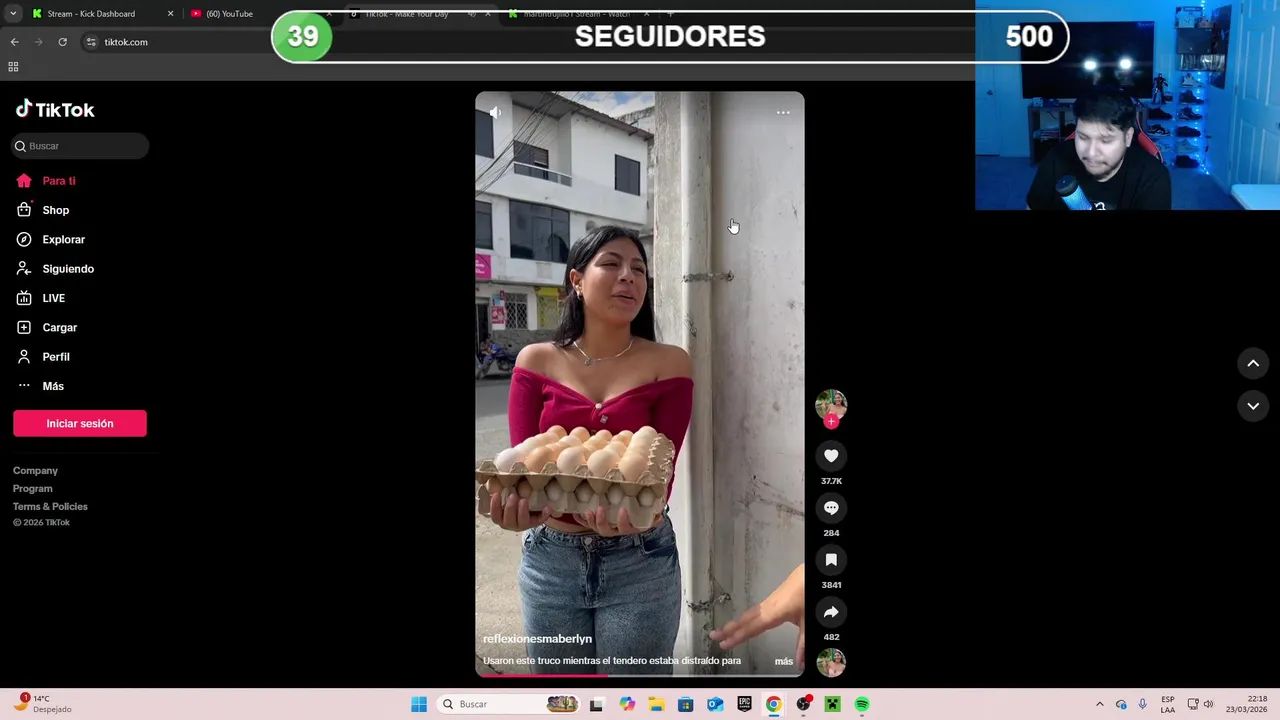Show hidden system tray icons
This screenshot has height=720, width=1280.
1099,704
